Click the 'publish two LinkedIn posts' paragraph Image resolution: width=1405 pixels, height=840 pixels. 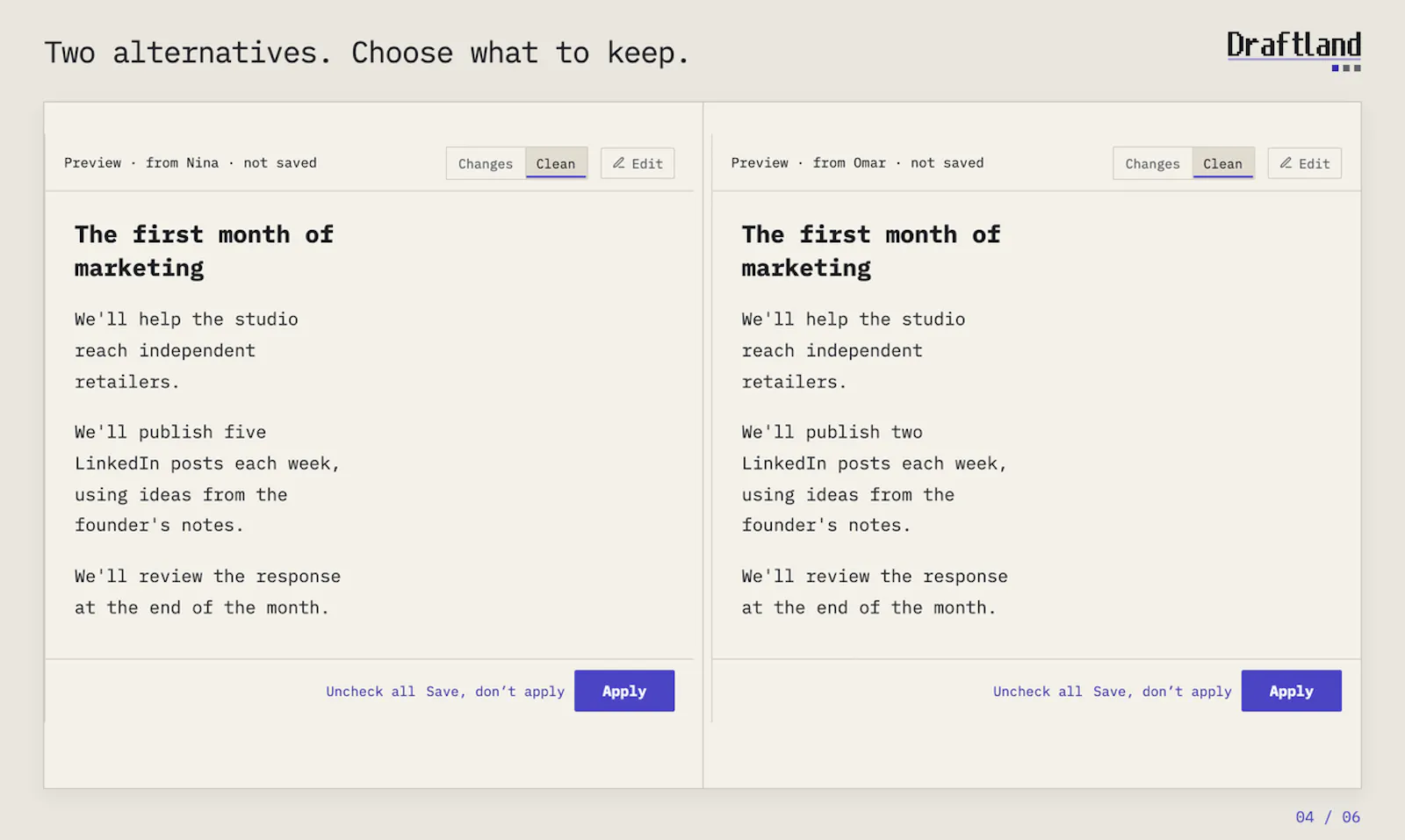click(875, 478)
